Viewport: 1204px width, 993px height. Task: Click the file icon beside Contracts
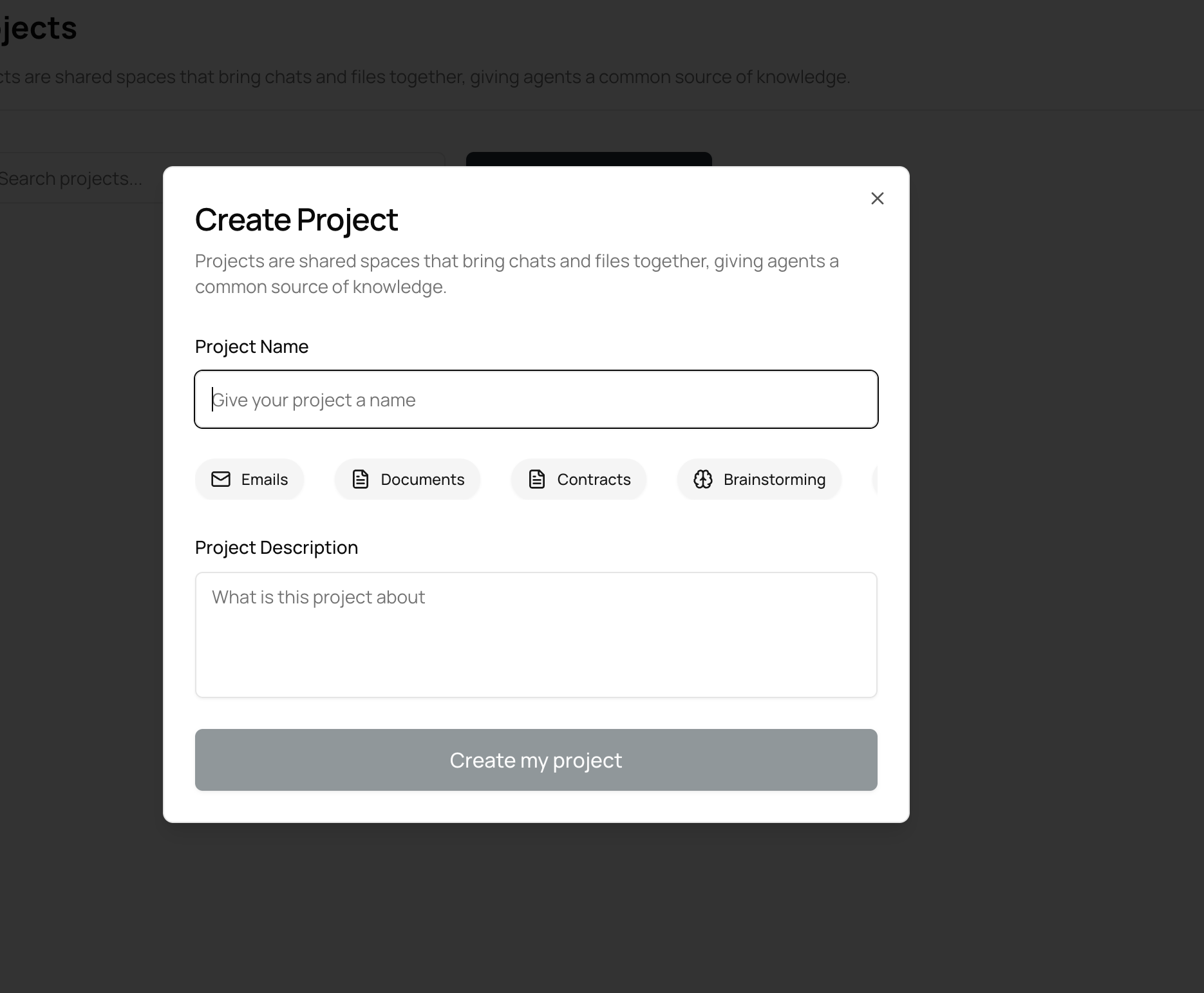point(537,479)
